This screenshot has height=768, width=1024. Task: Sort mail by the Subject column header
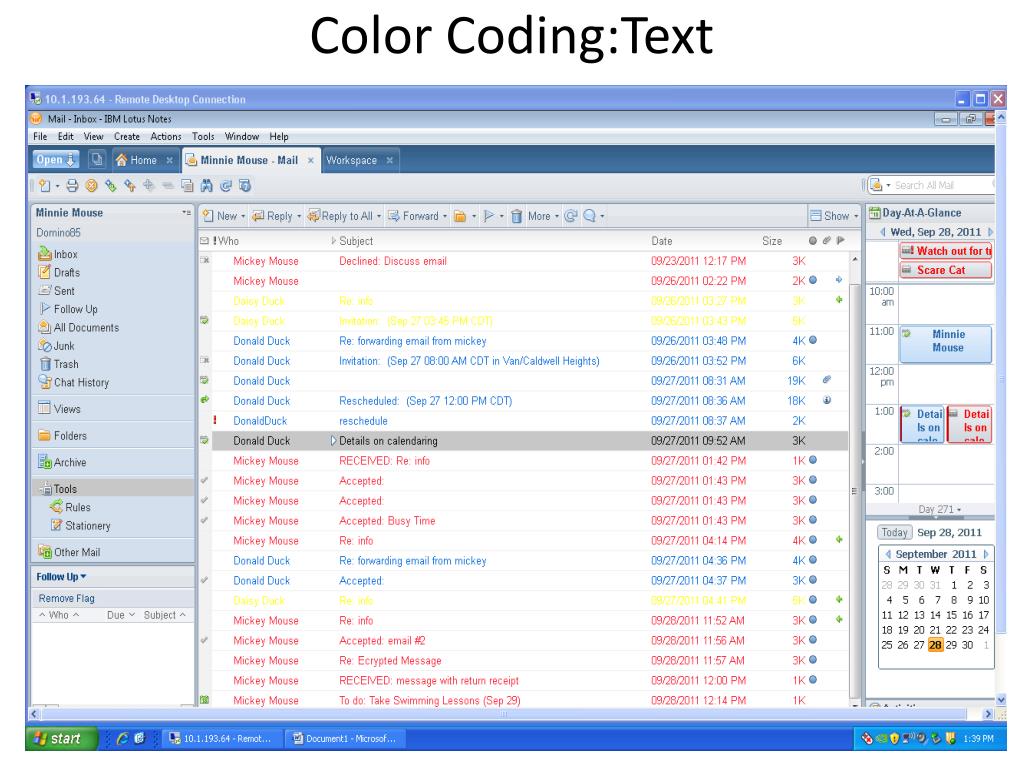(356, 241)
